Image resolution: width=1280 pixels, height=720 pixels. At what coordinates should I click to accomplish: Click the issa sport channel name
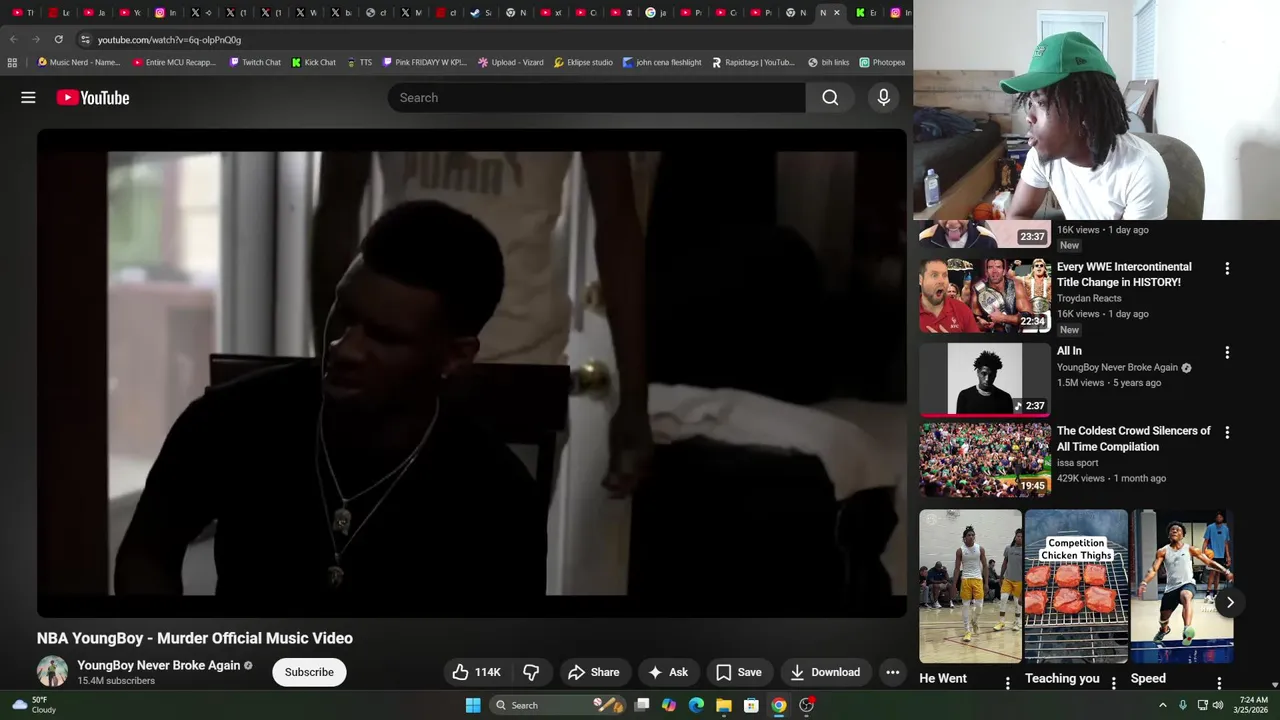coord(1078,462)
